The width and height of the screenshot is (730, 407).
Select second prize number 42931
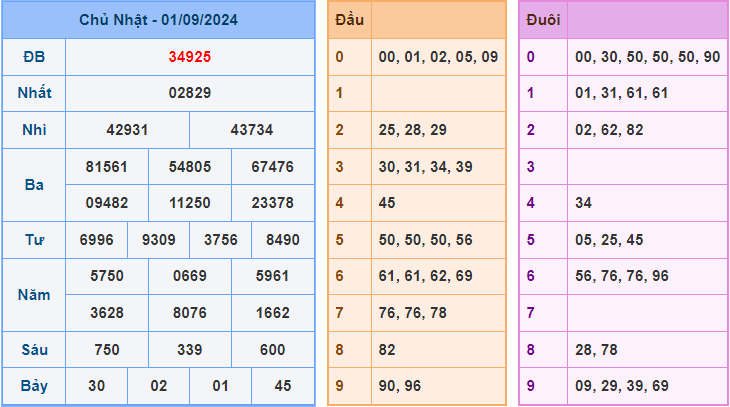tap(127, 130)
